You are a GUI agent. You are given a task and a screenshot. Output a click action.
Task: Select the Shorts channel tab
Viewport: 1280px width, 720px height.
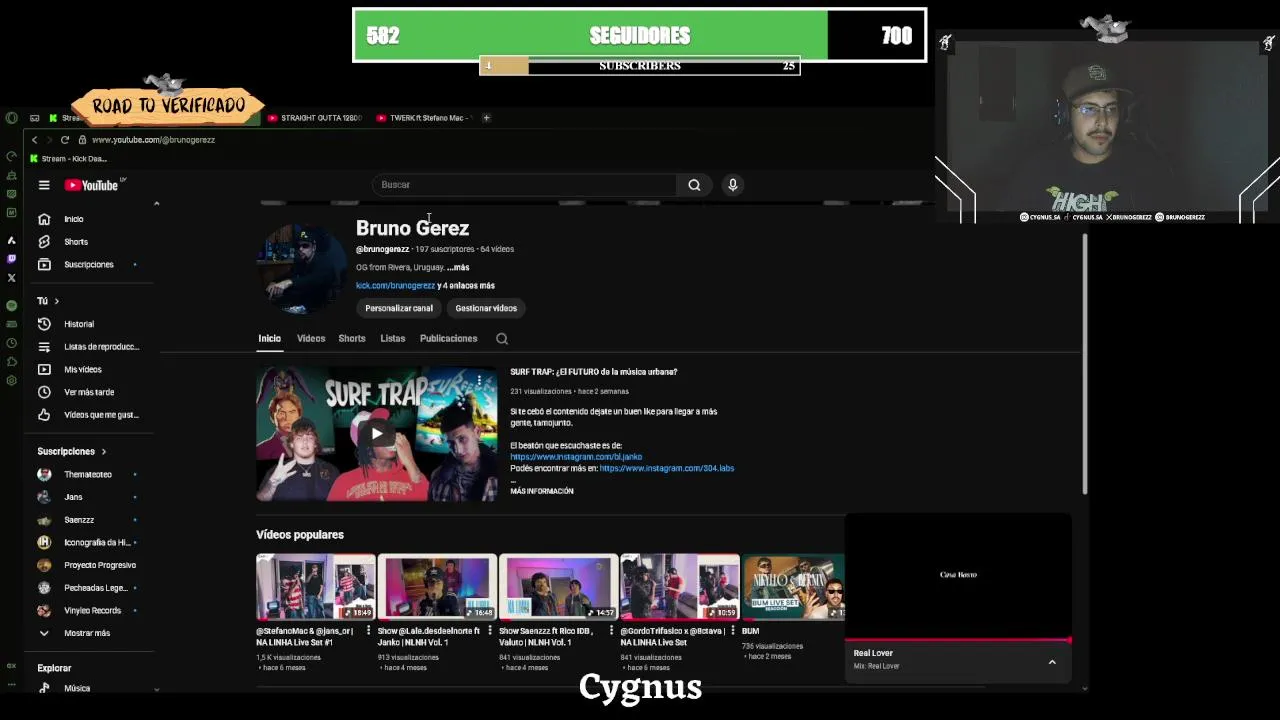click(x=352, y=339)
